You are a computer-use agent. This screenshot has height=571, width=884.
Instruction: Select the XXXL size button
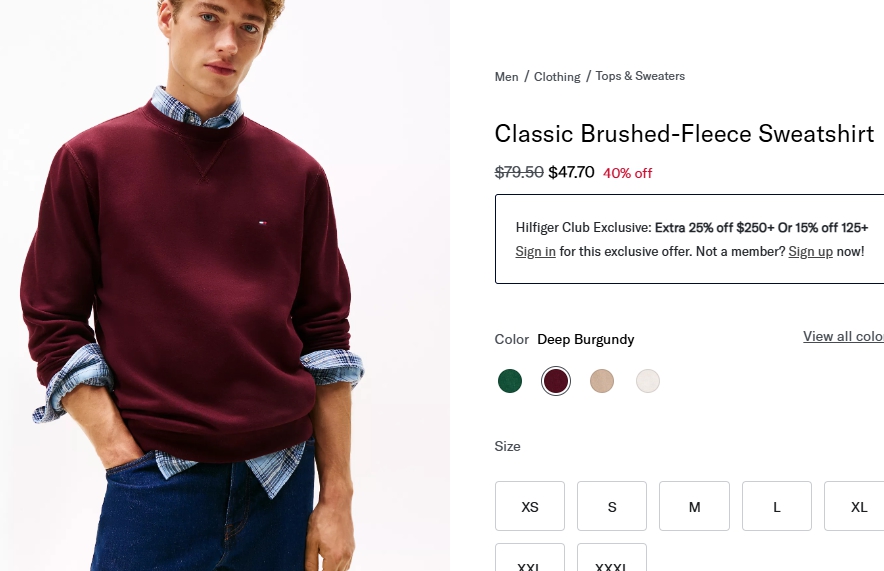tap(612, 560)
